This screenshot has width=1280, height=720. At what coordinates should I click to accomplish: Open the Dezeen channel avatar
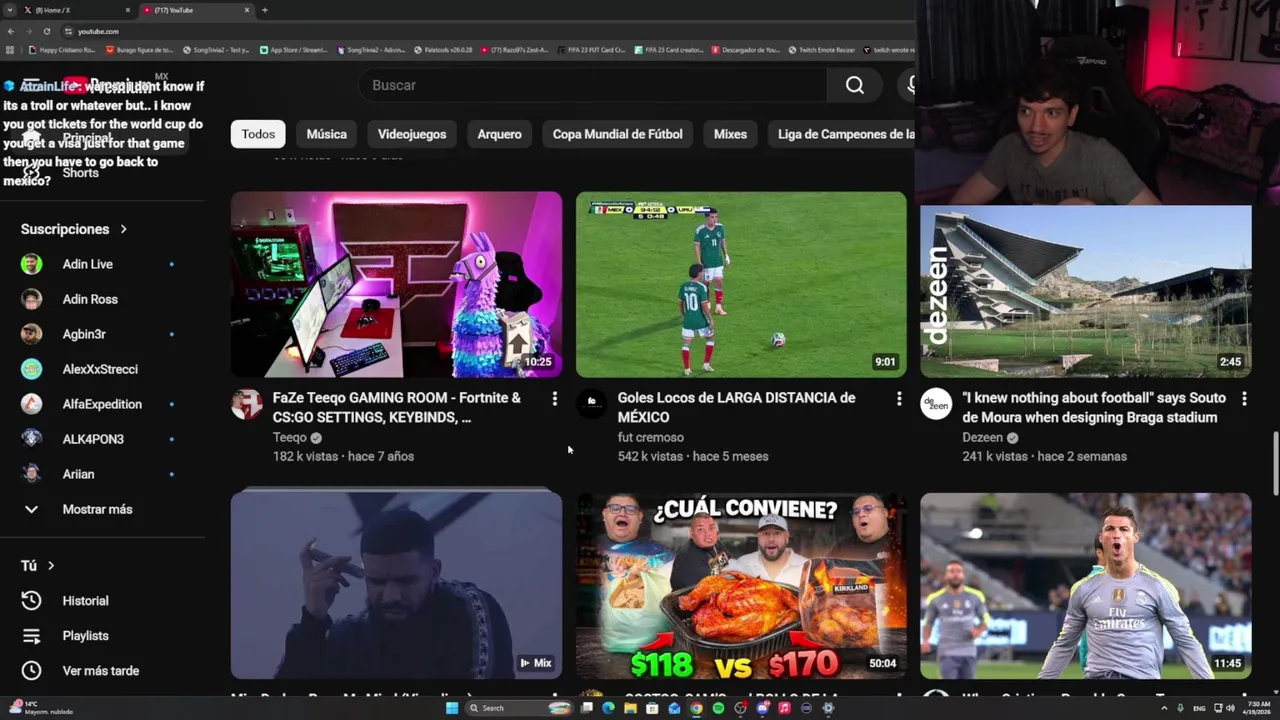[936, 404]
